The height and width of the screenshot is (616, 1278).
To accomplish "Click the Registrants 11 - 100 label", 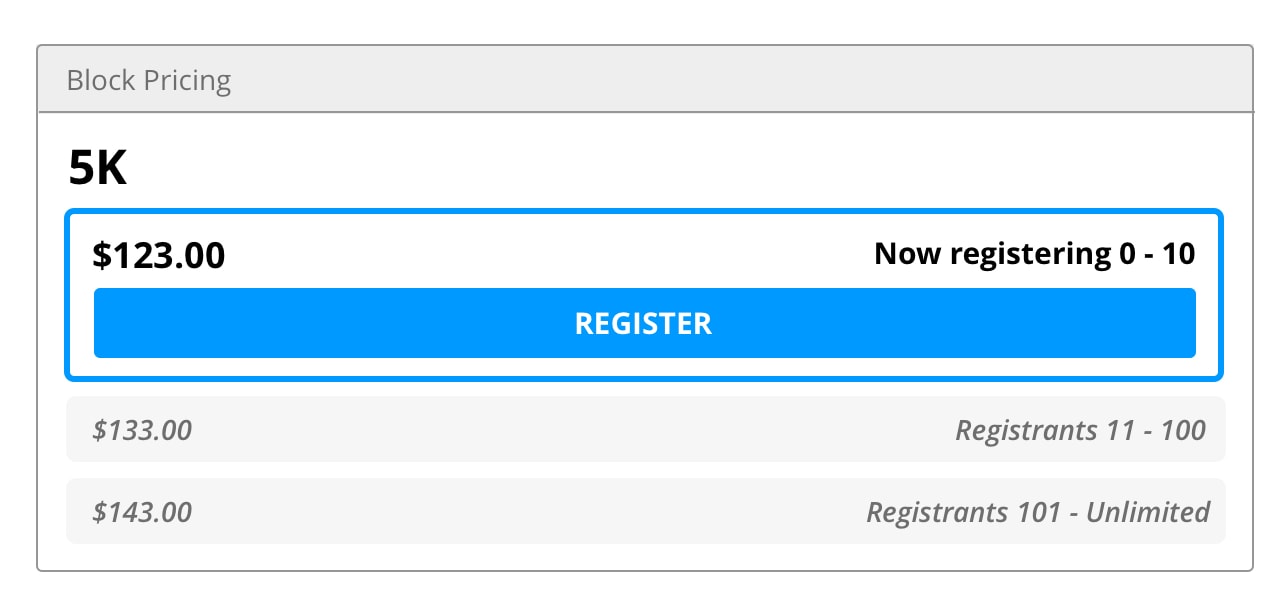I will point(1080,431).
